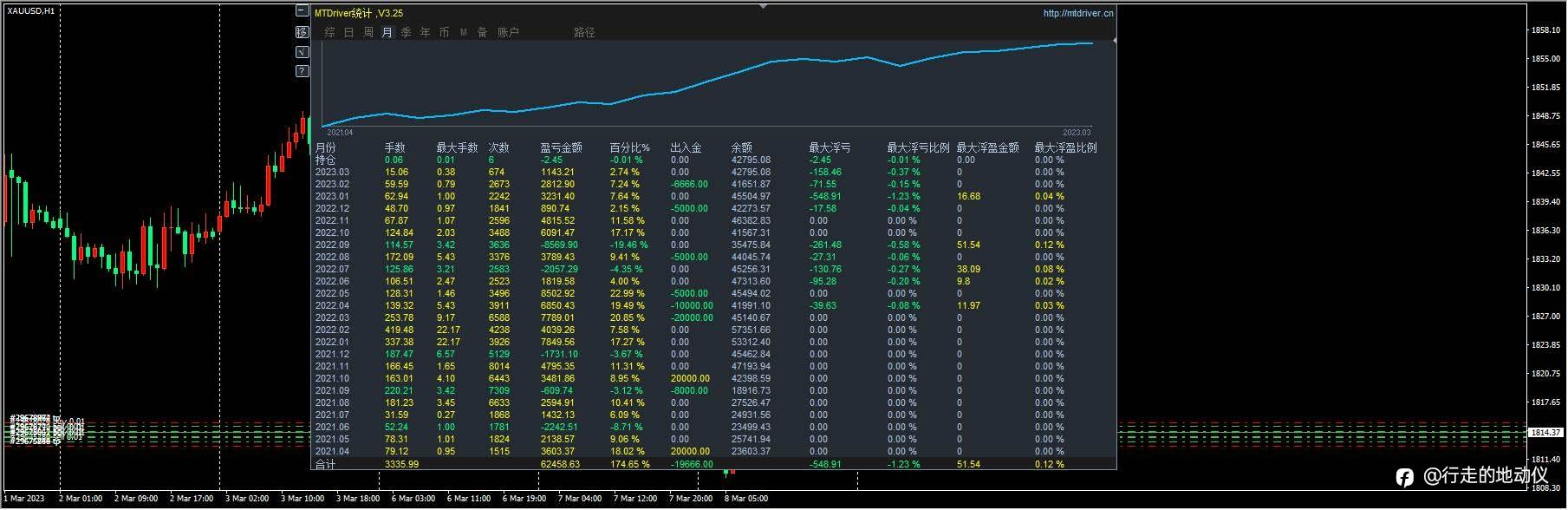Switch to the 综 summary tab
The image size is (1568, 510).
[x=329, y=32]
